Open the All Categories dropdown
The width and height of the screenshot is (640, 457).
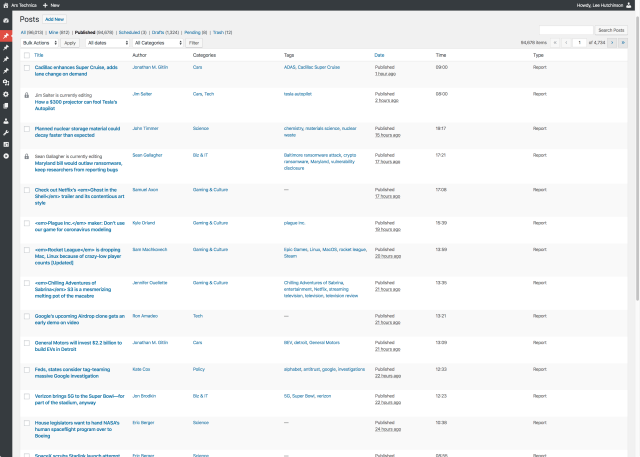(x=157, y=43)
